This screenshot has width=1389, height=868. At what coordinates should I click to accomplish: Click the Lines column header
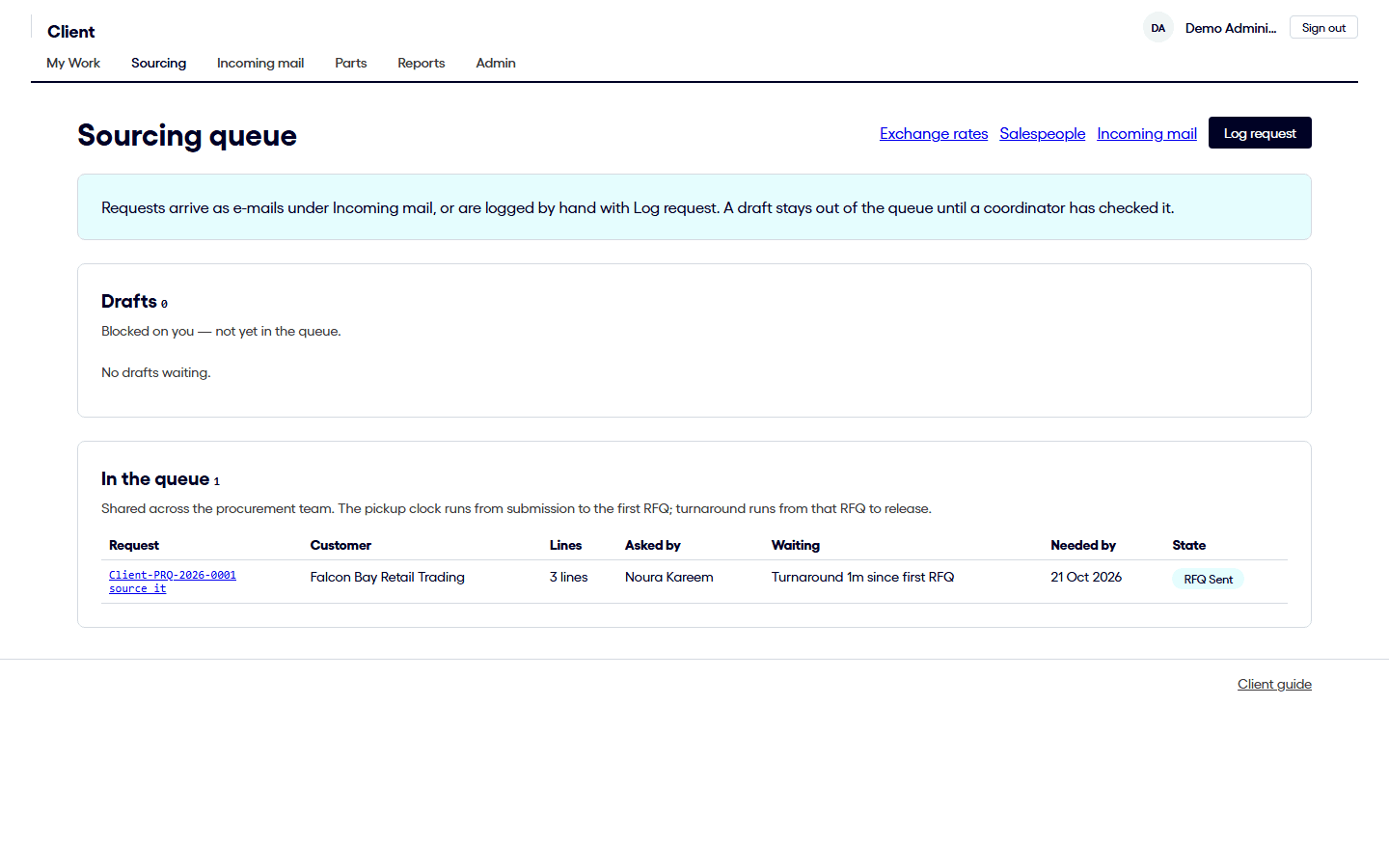click(x=565, y=545)
